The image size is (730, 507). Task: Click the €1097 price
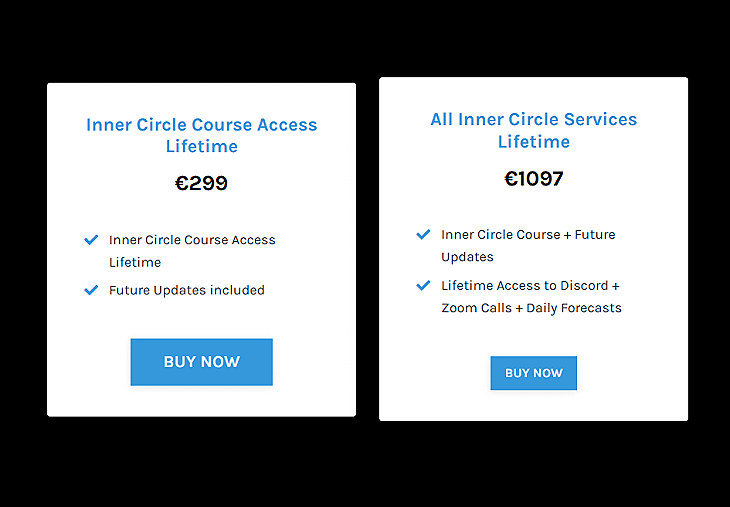(533, 179)
